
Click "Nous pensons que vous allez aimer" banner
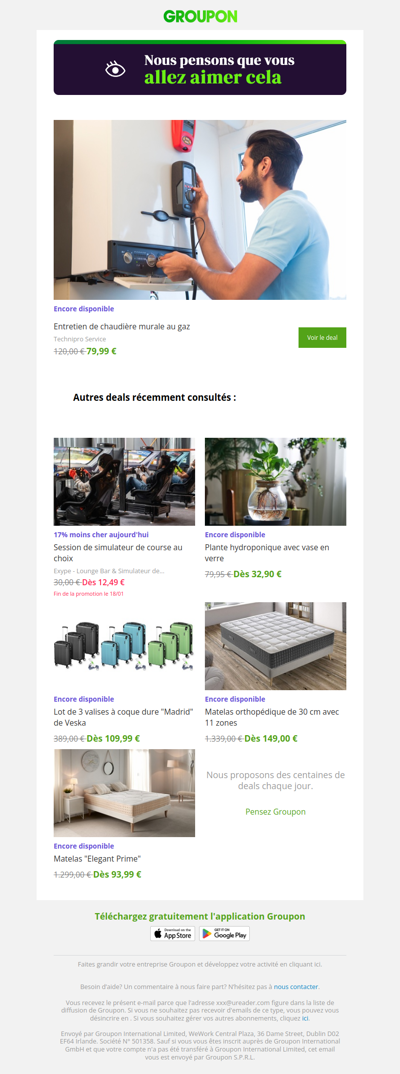coord(200,67)
